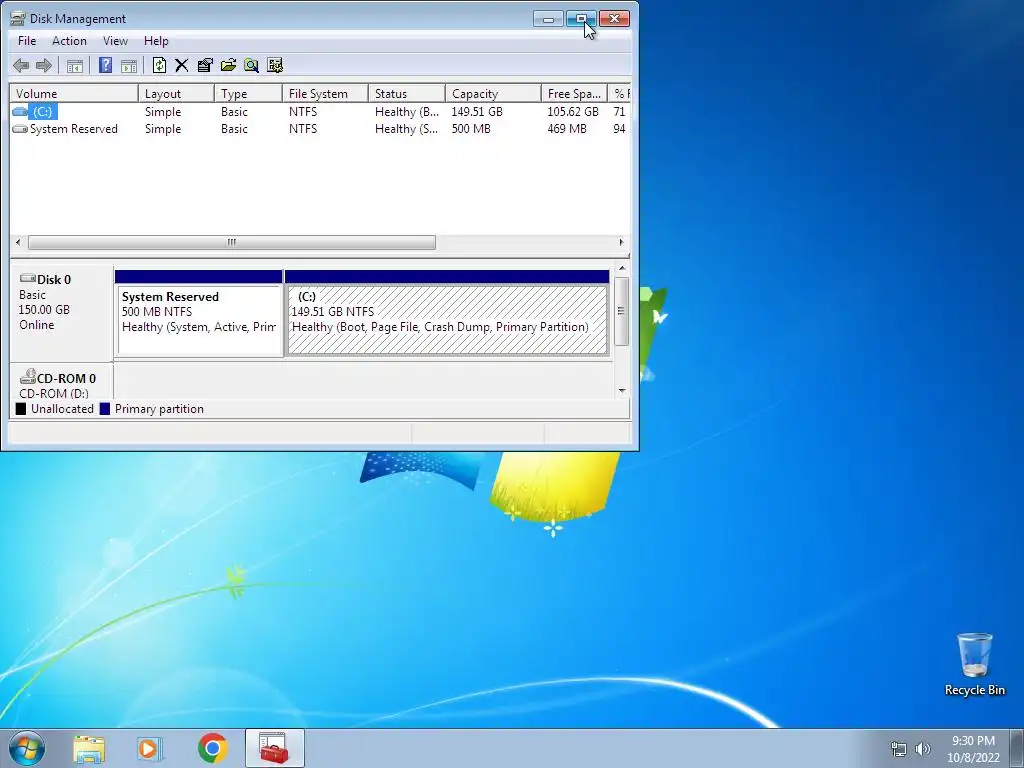Click the disk pane vertical scrollbar thumb
1024x768 pixels.
click(621, 311)
